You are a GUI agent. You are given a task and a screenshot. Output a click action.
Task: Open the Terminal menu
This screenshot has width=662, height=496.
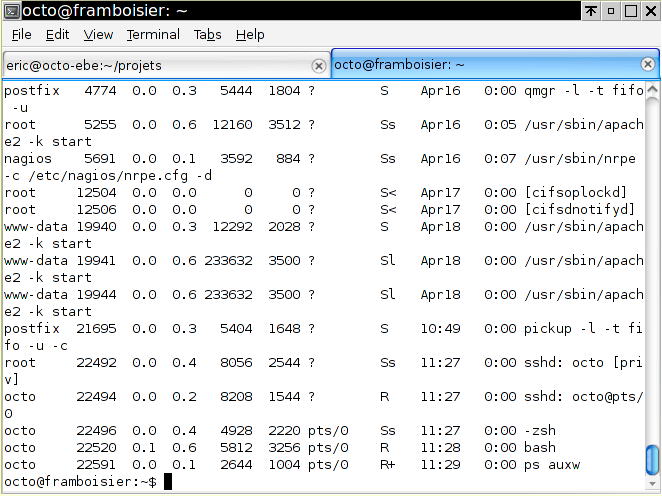tap(153, 34)
